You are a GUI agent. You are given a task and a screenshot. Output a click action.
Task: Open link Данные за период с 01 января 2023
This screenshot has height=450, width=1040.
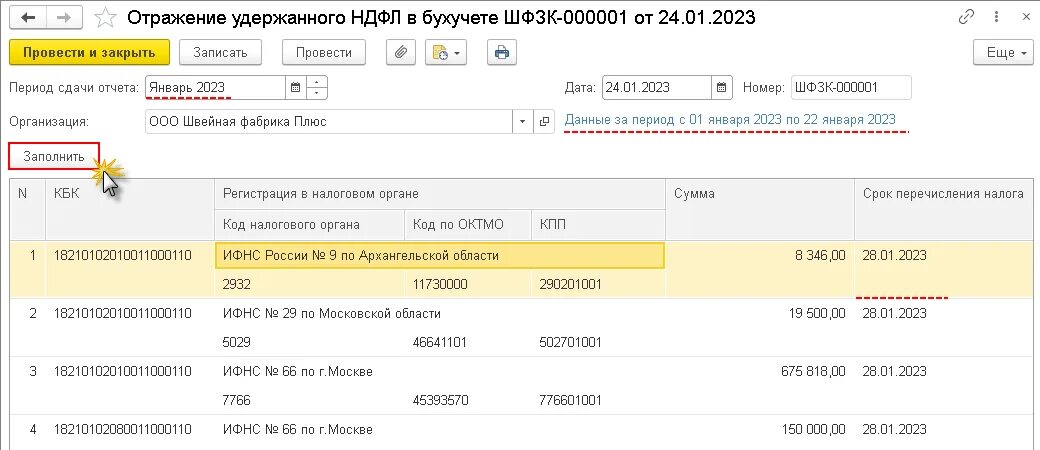point(730,120)
